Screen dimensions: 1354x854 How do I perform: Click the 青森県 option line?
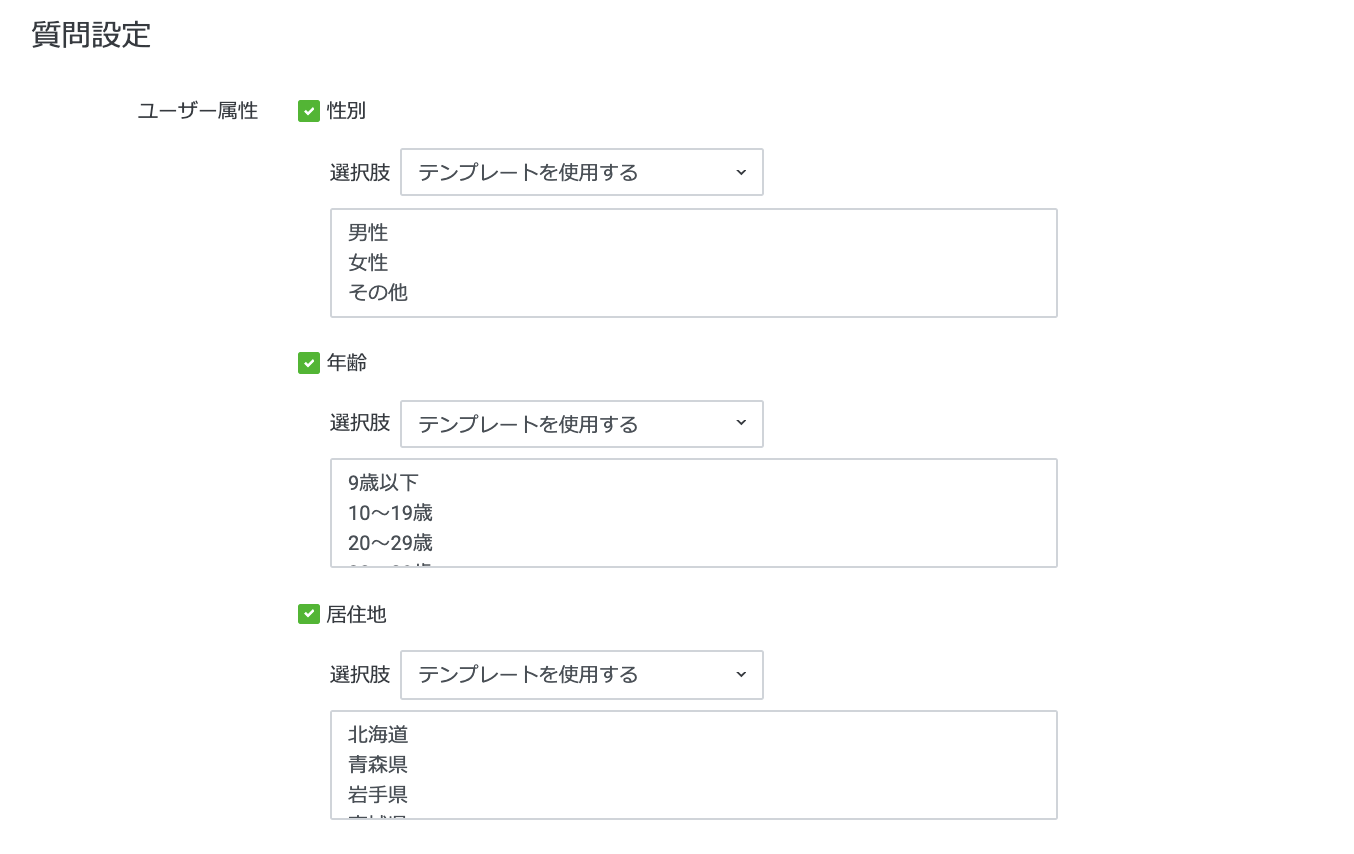click(378, 765)
